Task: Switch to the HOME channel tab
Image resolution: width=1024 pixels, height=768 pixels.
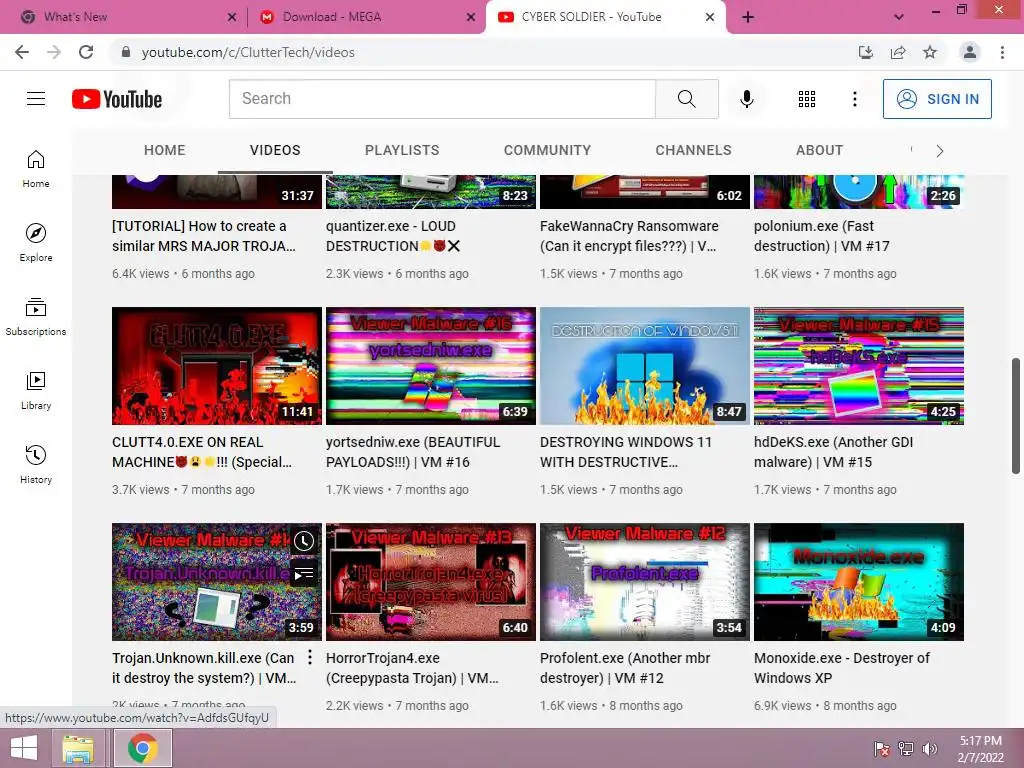Action: coord(165,150)
